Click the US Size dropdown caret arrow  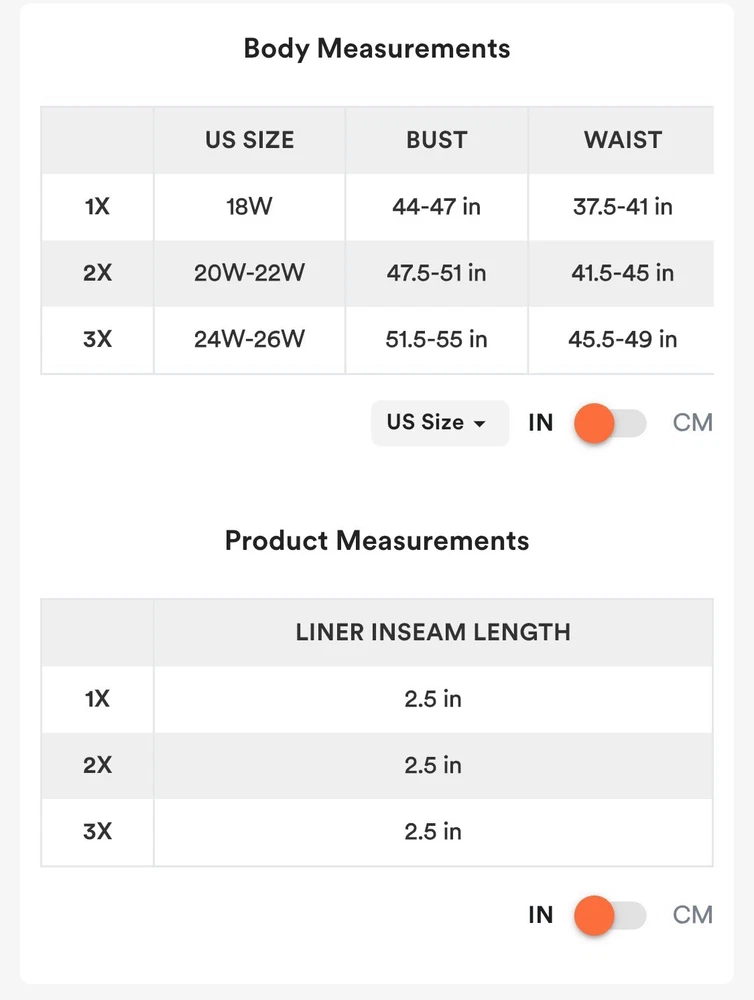click(x=480, y=424)
